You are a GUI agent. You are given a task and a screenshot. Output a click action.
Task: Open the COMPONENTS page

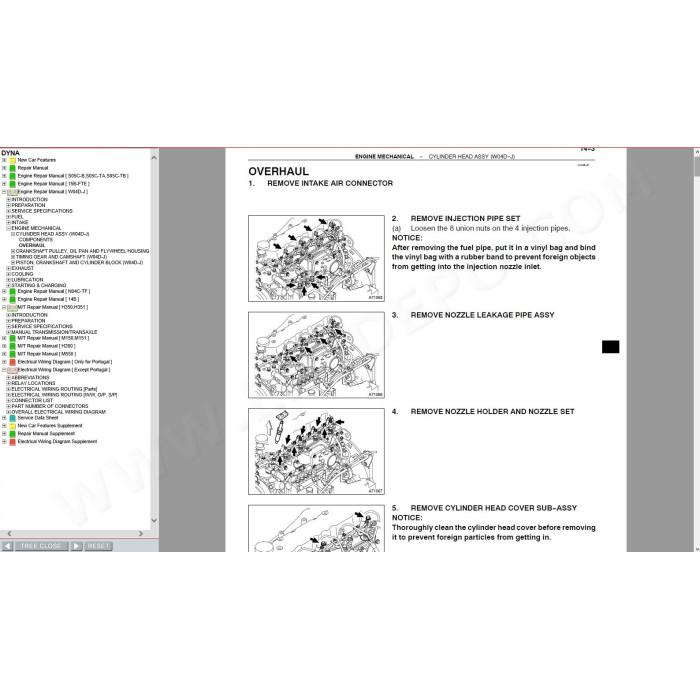pyautogui.click(x=36, y=240)
